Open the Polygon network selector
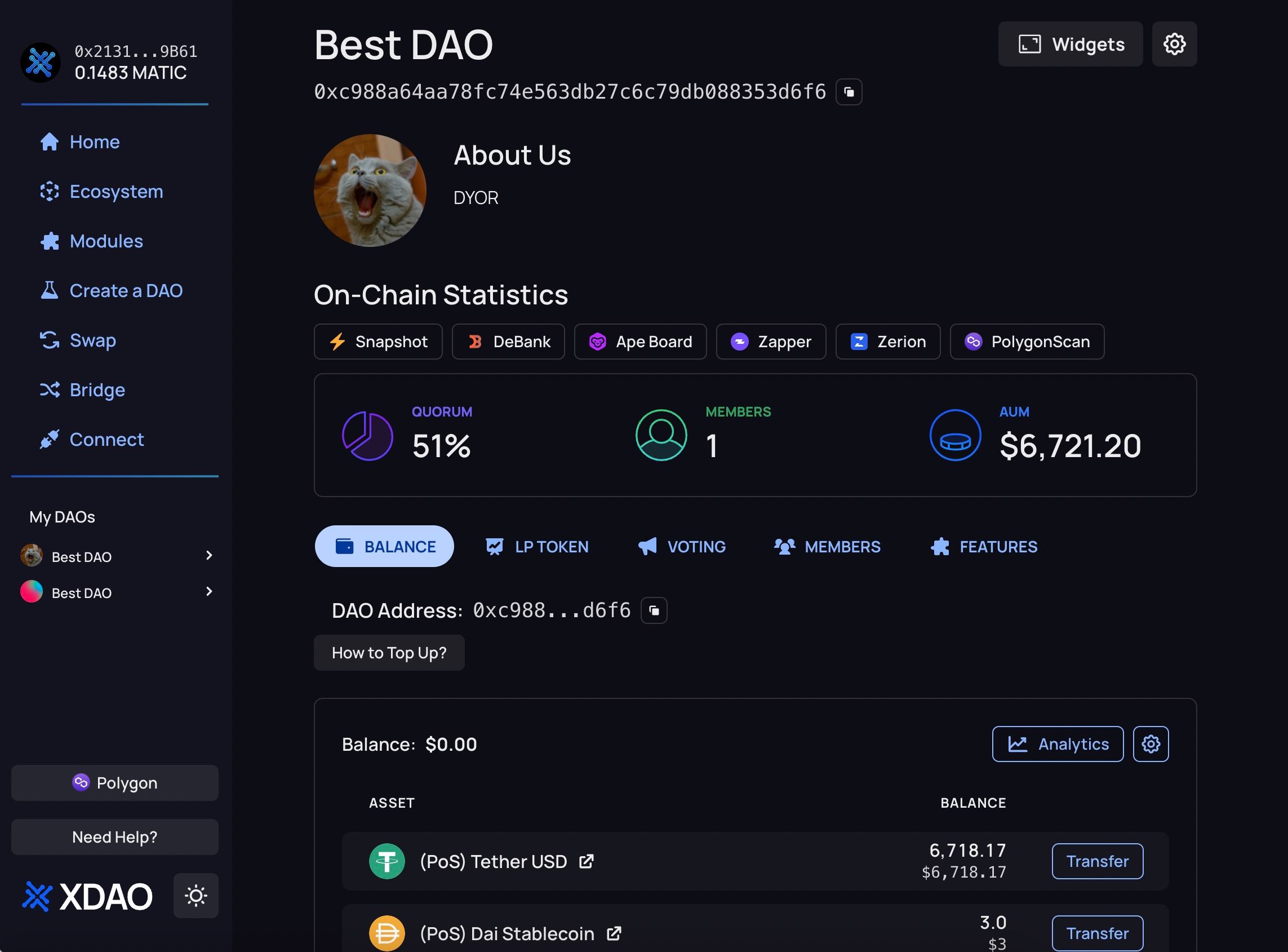The width and height of the screenshot is (1288, 952). (114, 782)
